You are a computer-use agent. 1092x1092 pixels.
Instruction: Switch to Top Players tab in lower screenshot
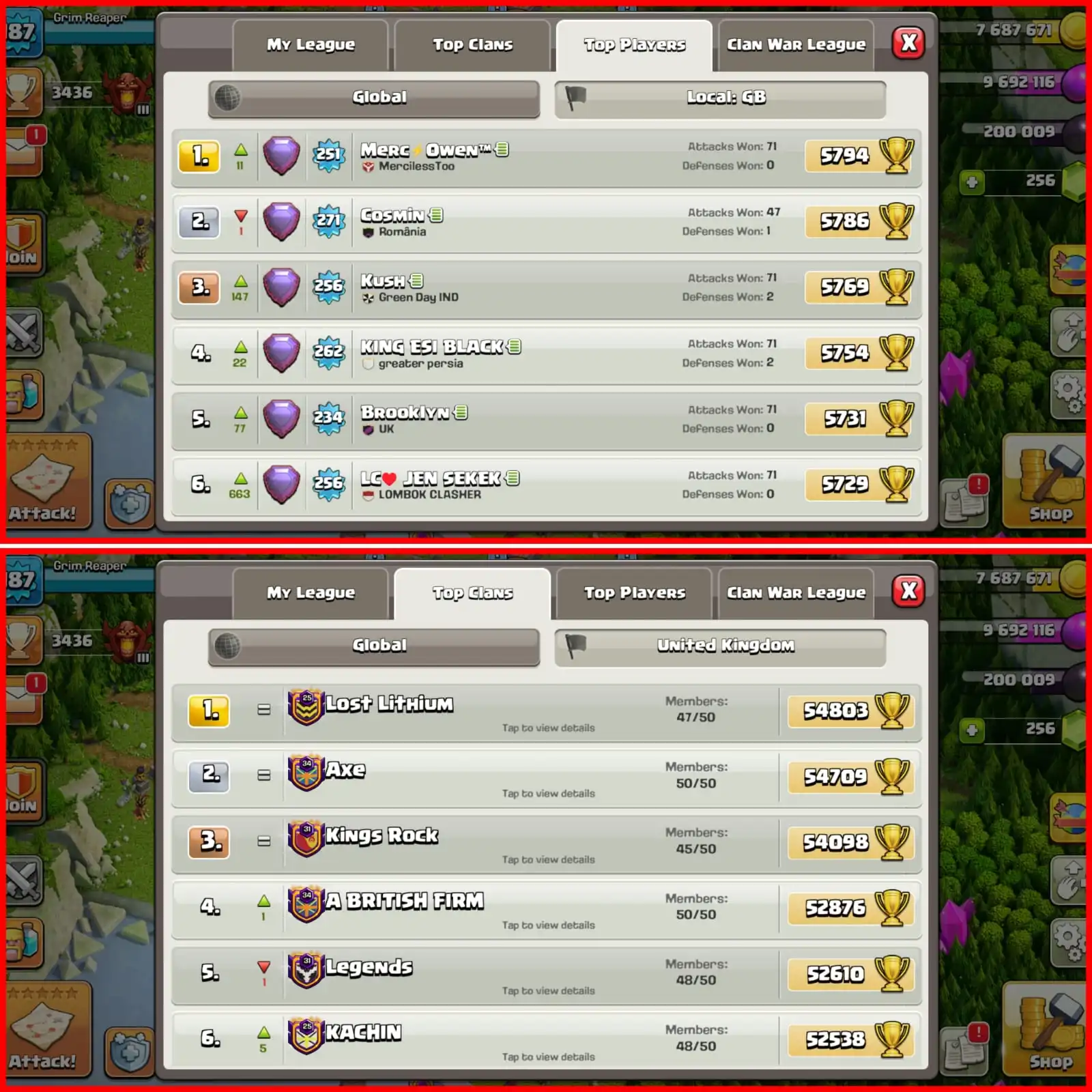click(x=634, y=593)
